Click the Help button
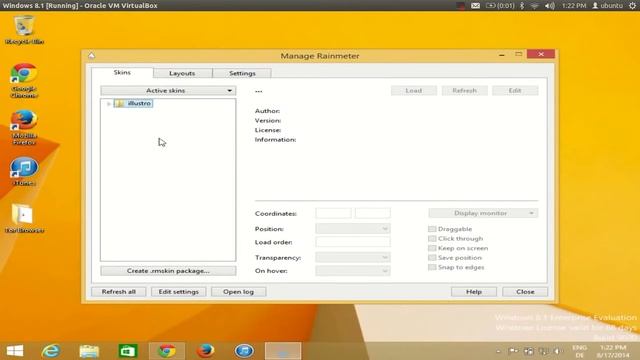The height and width of the screenshot is (360, 640). pos(474,291)
